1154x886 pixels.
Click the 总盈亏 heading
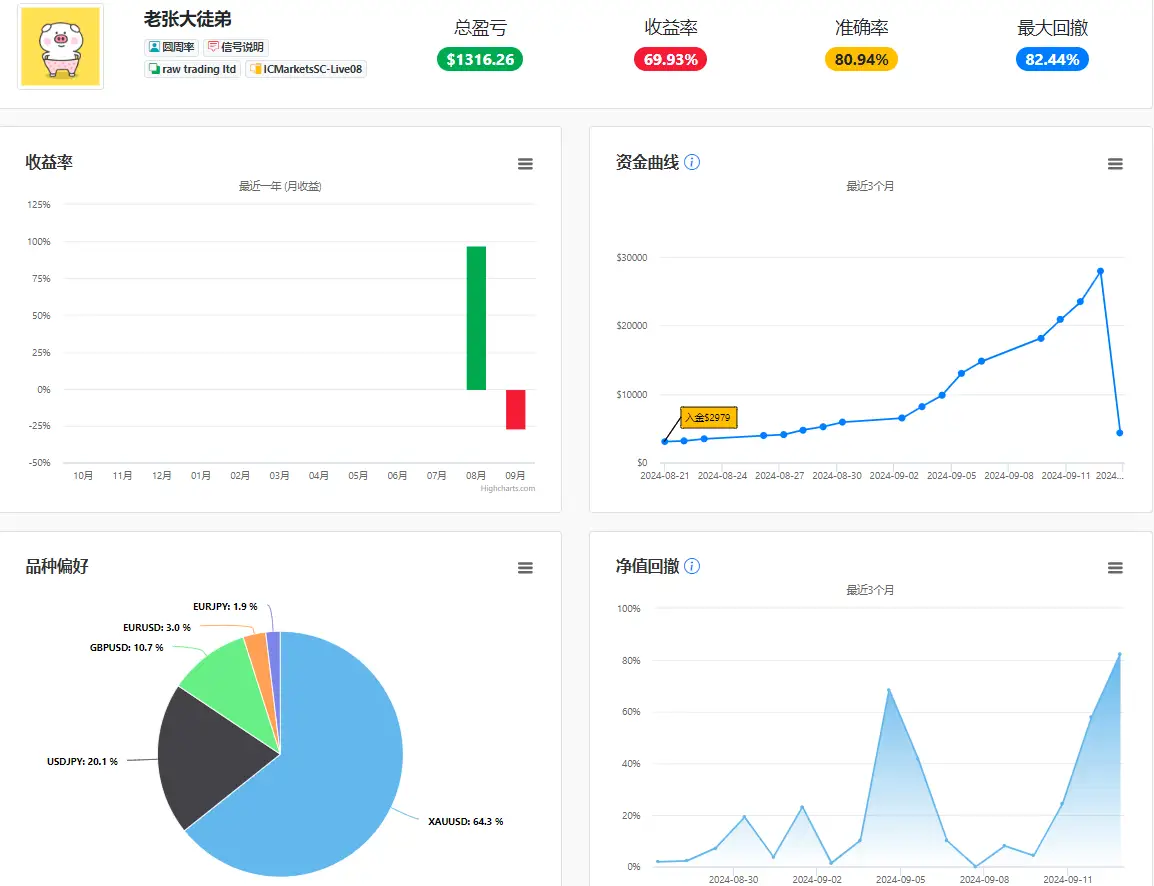pos(480,28)
